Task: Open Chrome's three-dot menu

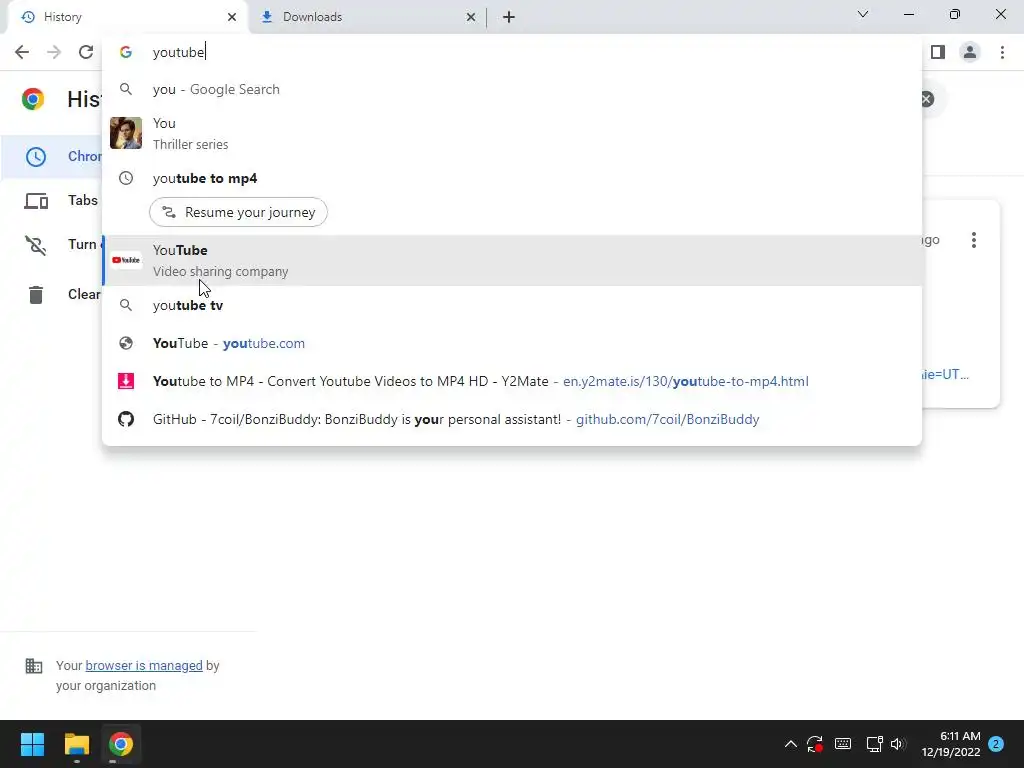Action: click(1002, 52)
